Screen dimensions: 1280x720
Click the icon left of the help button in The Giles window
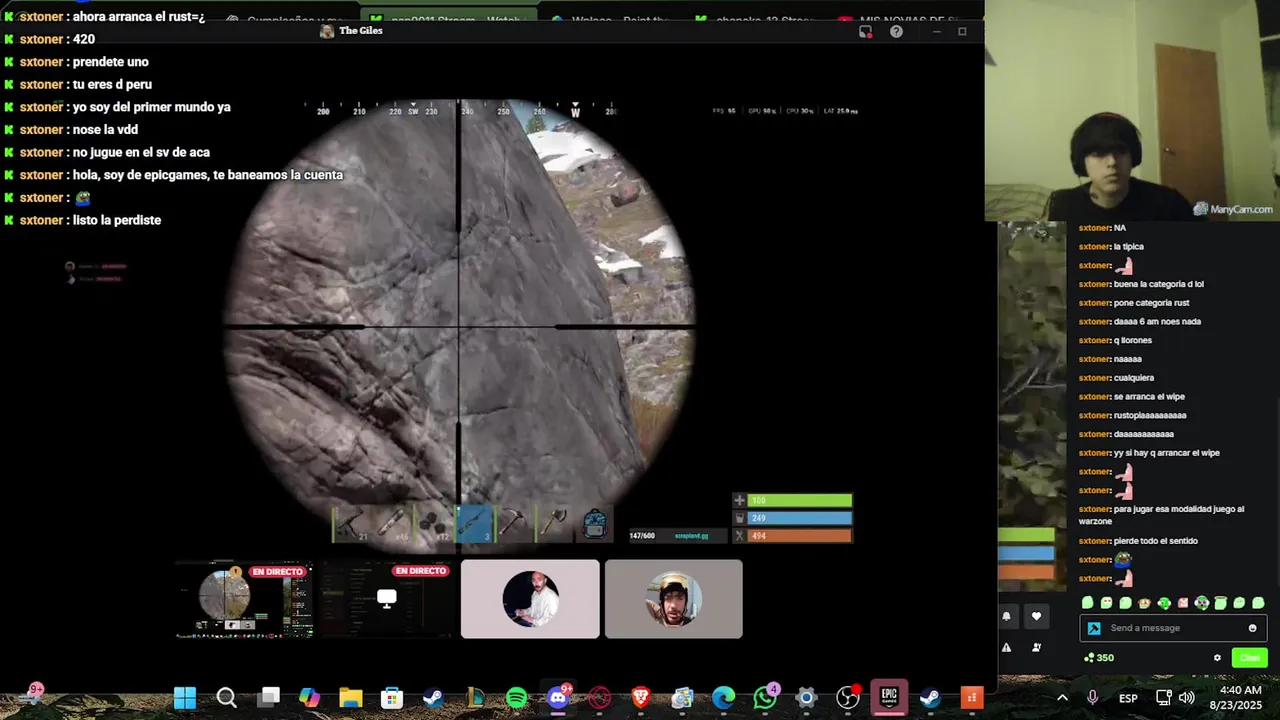click(866, 32)
